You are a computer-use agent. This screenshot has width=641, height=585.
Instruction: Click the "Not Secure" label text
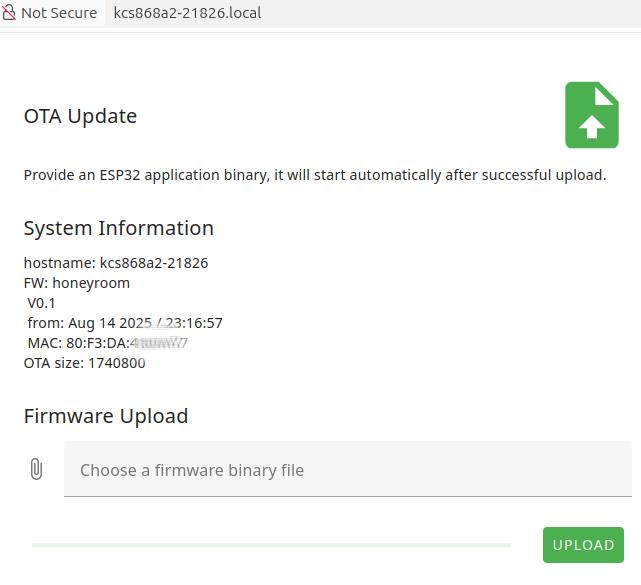pos(59,13)
